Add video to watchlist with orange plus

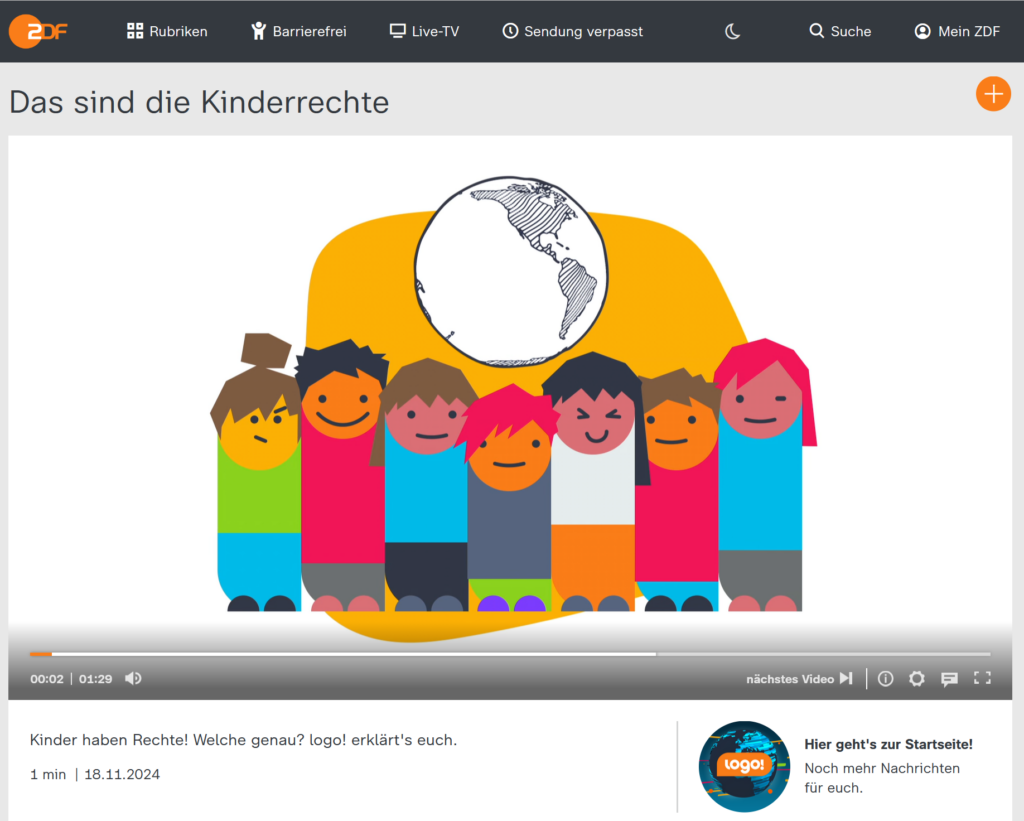pos(992,94)
